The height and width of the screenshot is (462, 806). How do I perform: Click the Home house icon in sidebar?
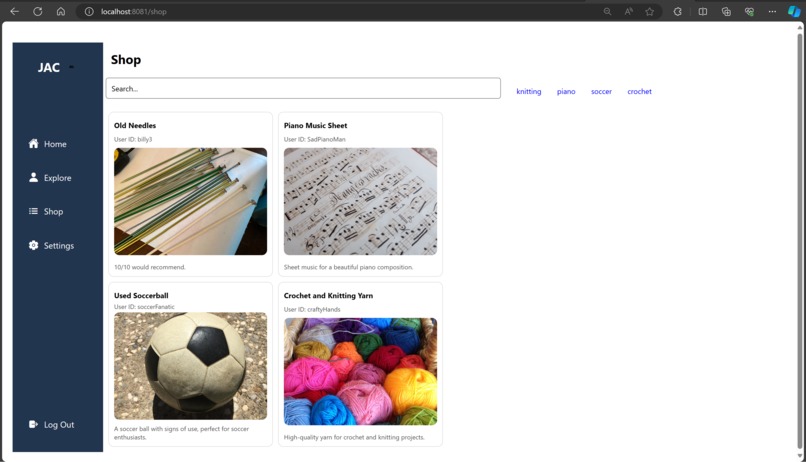point(33,143)
